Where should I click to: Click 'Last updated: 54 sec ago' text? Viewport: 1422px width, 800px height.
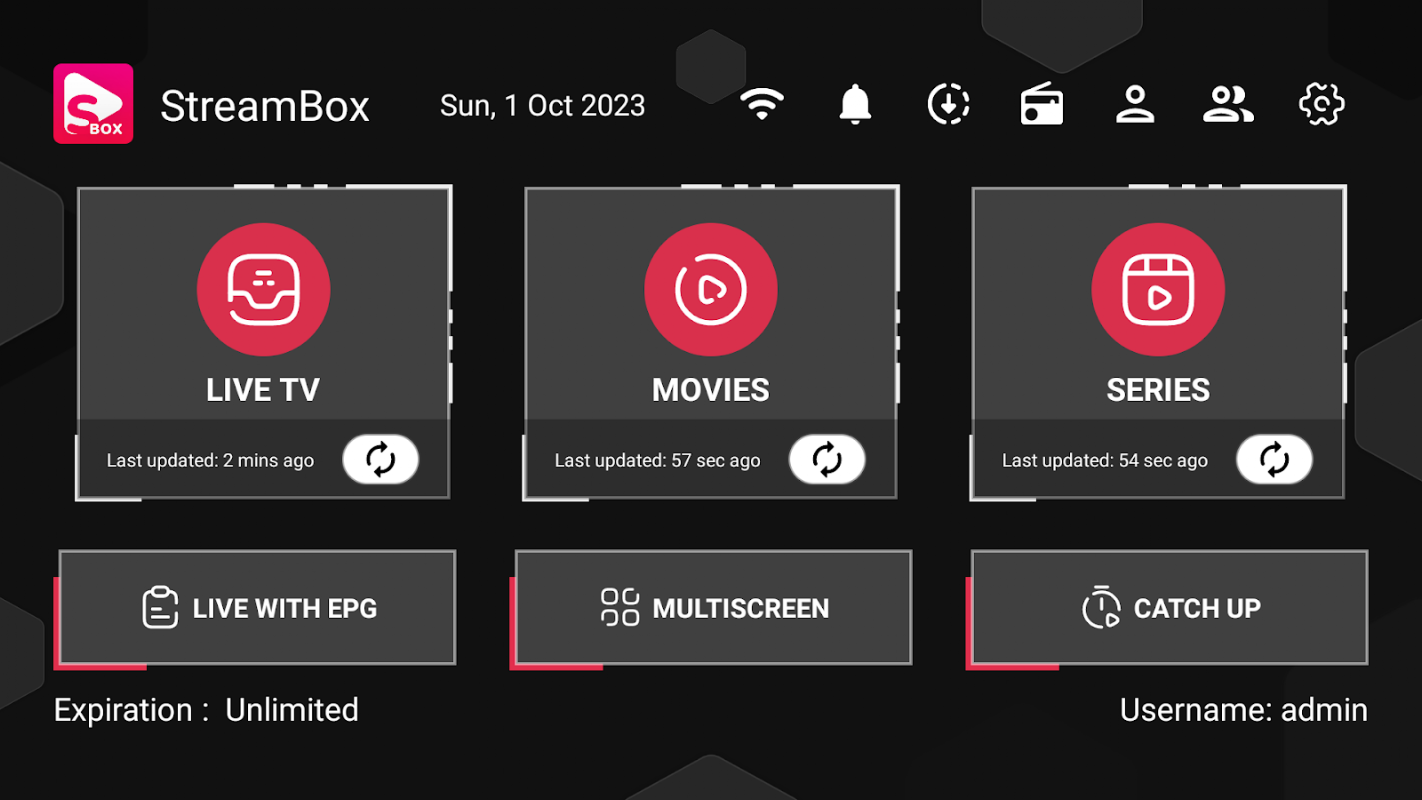coord(1105,461)
